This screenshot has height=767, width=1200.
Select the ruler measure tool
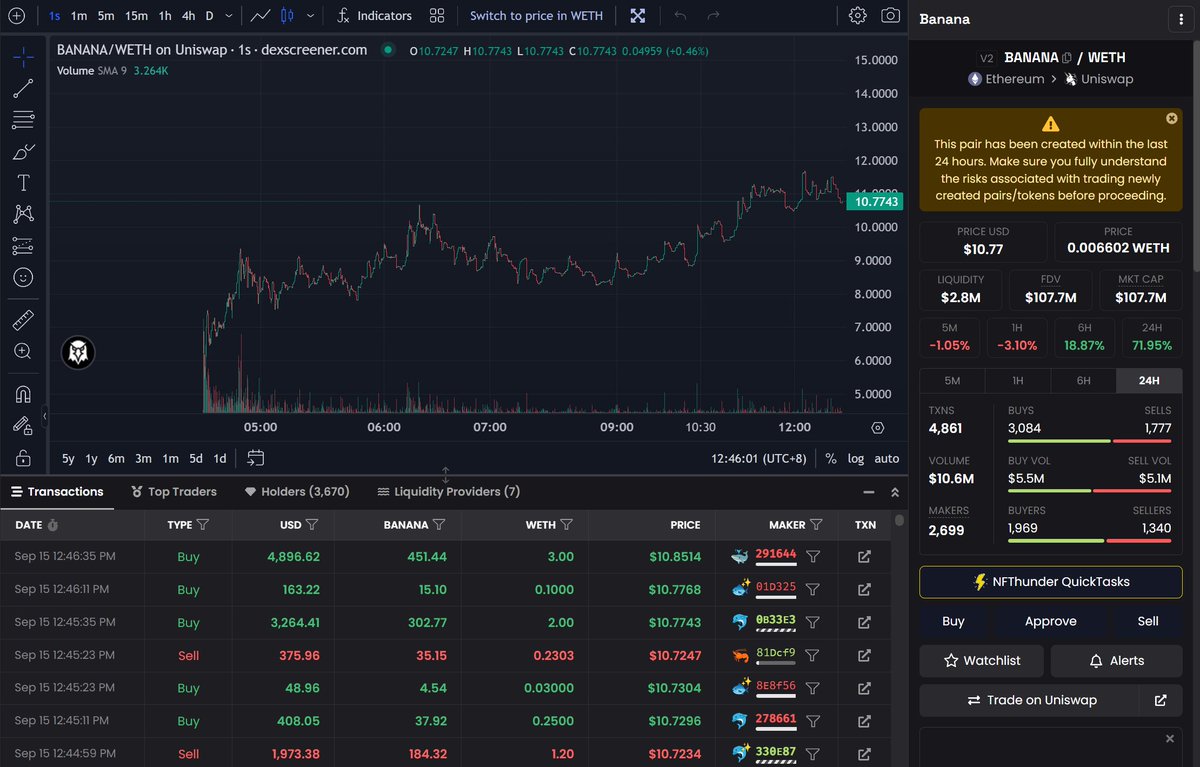click(23, 320)
